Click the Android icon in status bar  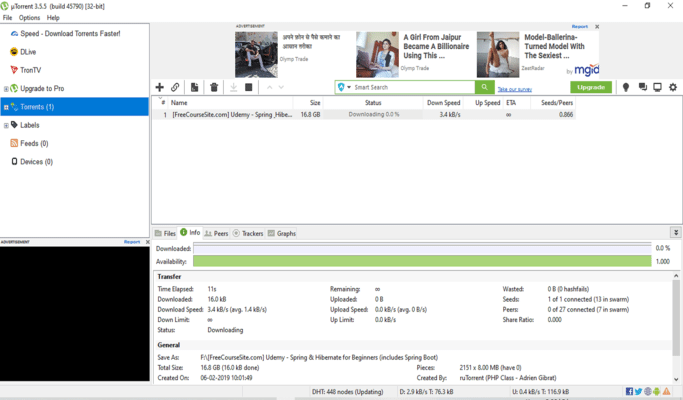pos(657,391)
